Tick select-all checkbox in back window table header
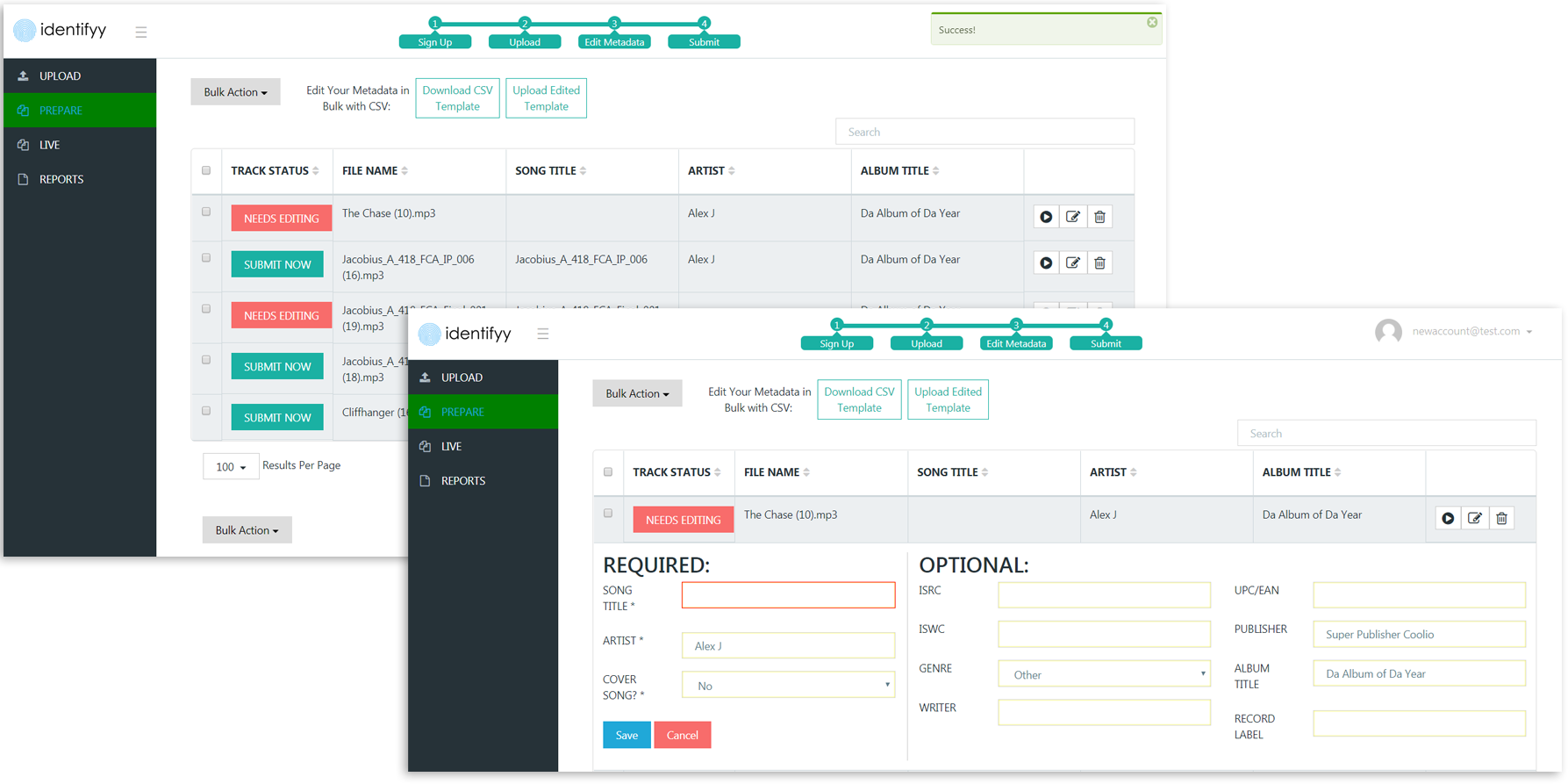Screen dimensions: 1568x784 (x=206, y=170)
